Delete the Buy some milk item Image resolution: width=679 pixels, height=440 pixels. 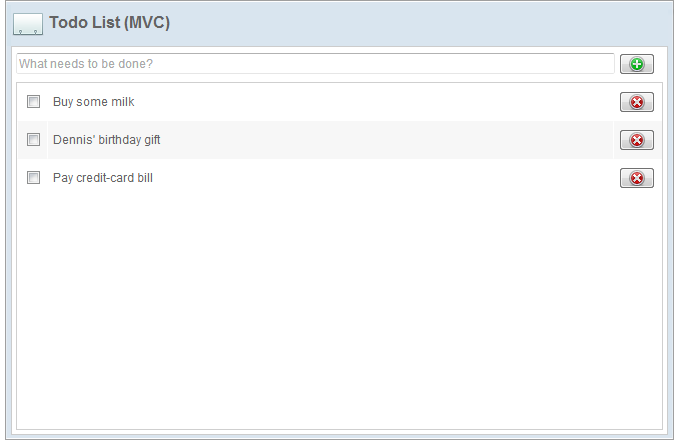636,102
